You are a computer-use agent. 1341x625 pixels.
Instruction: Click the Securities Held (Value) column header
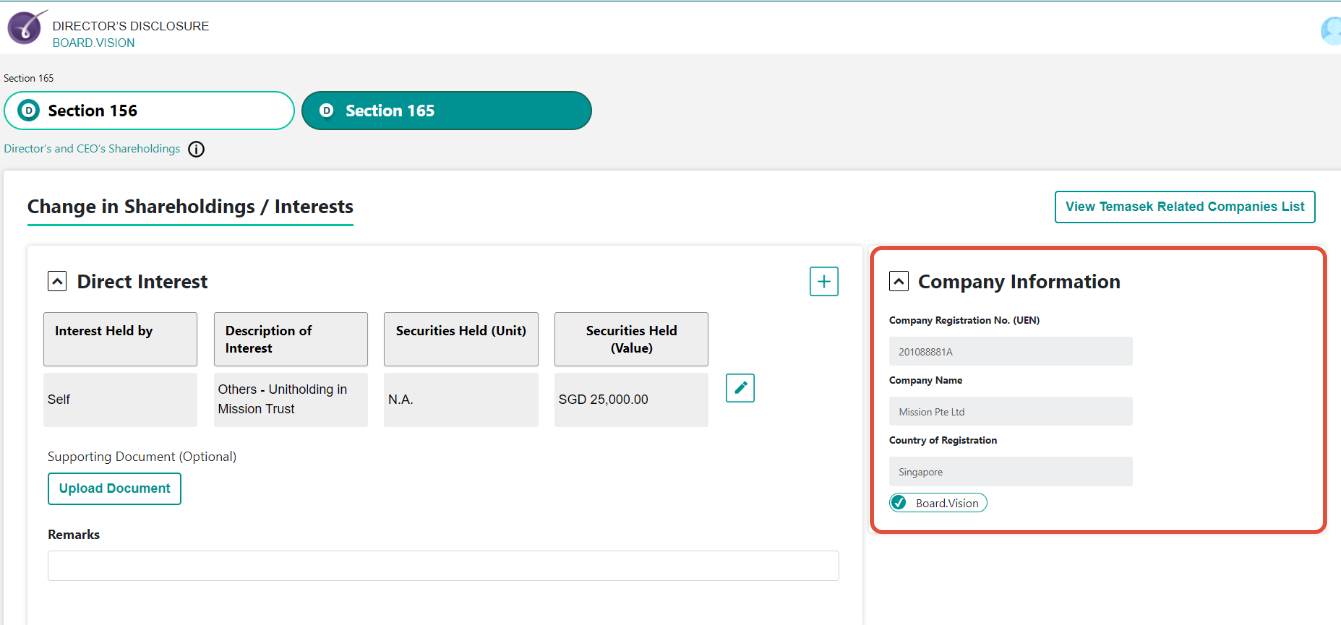coord(632,339)
